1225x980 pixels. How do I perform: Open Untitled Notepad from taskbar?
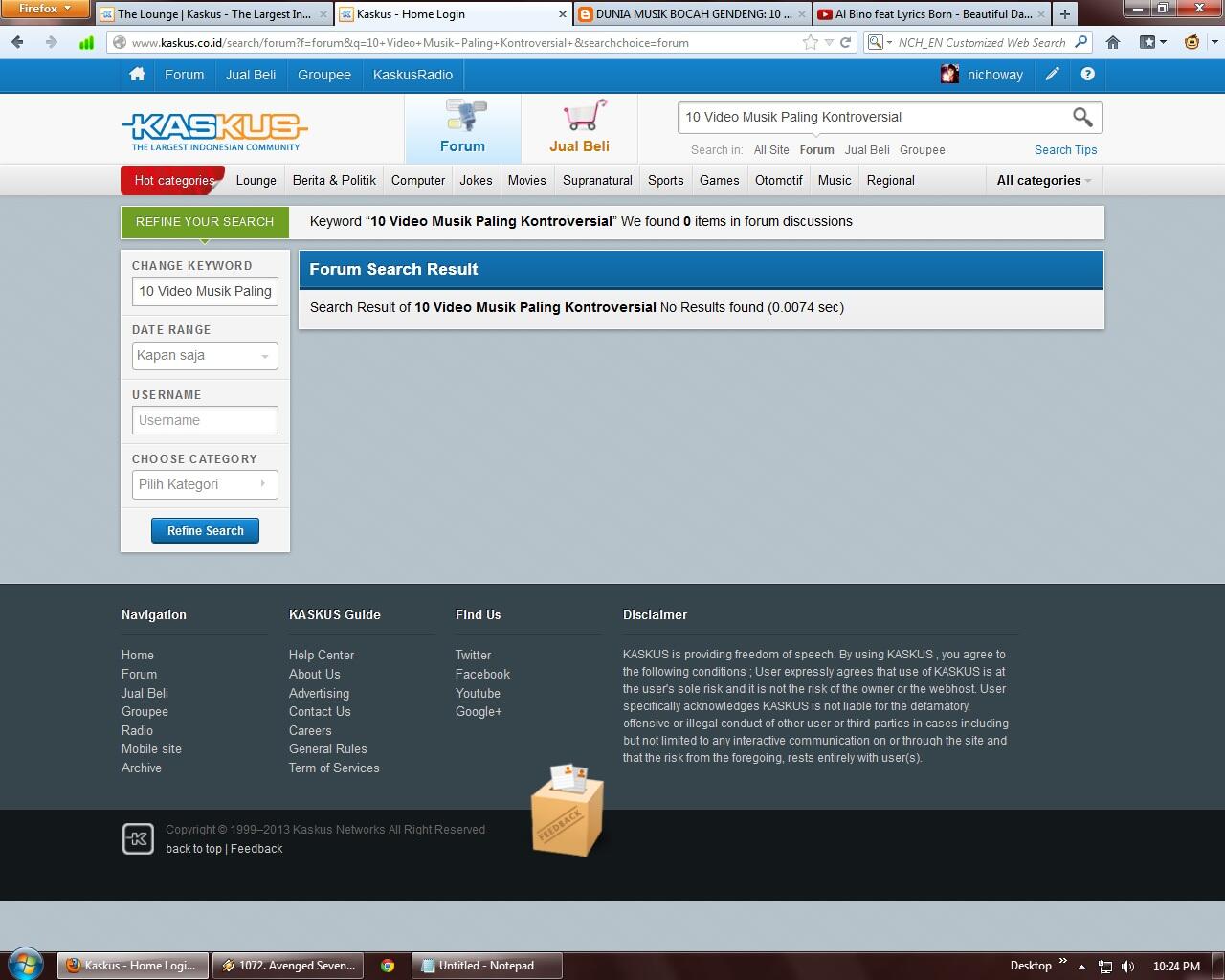[x=486, y=966]
